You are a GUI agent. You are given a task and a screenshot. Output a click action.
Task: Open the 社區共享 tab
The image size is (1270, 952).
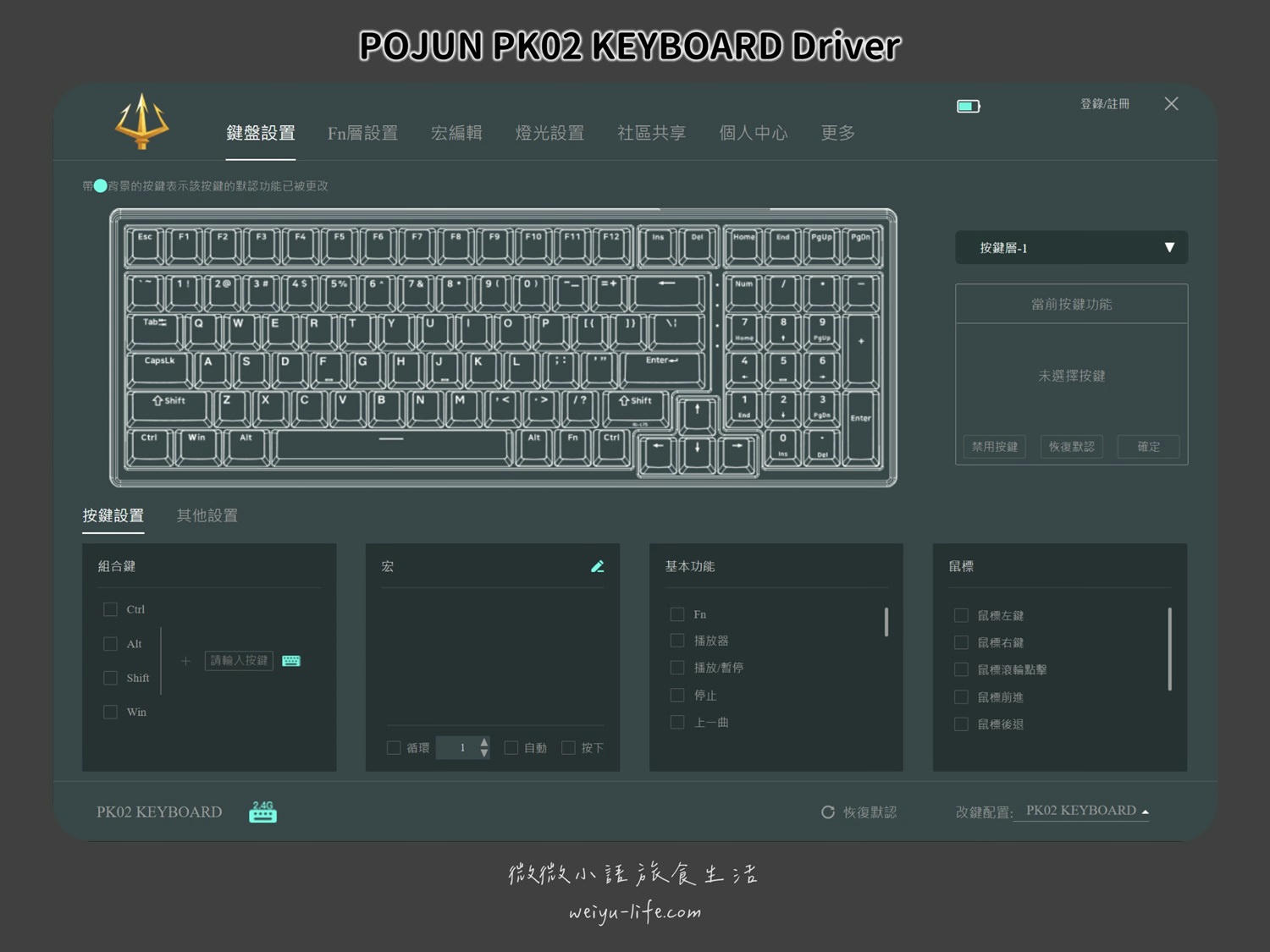point(651,133)
